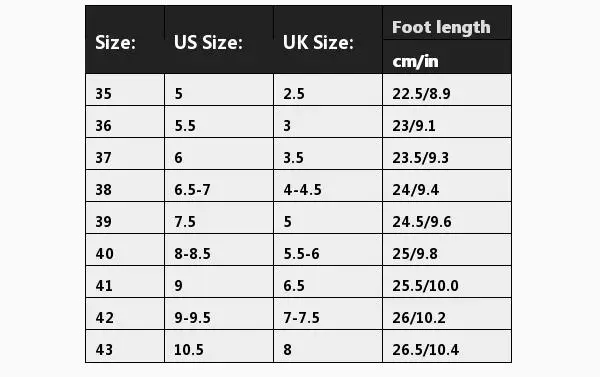Select UK size 7-7.5 cell
Image resolution: width=600 pixels, height=377 pixels.
pos(328,314)
